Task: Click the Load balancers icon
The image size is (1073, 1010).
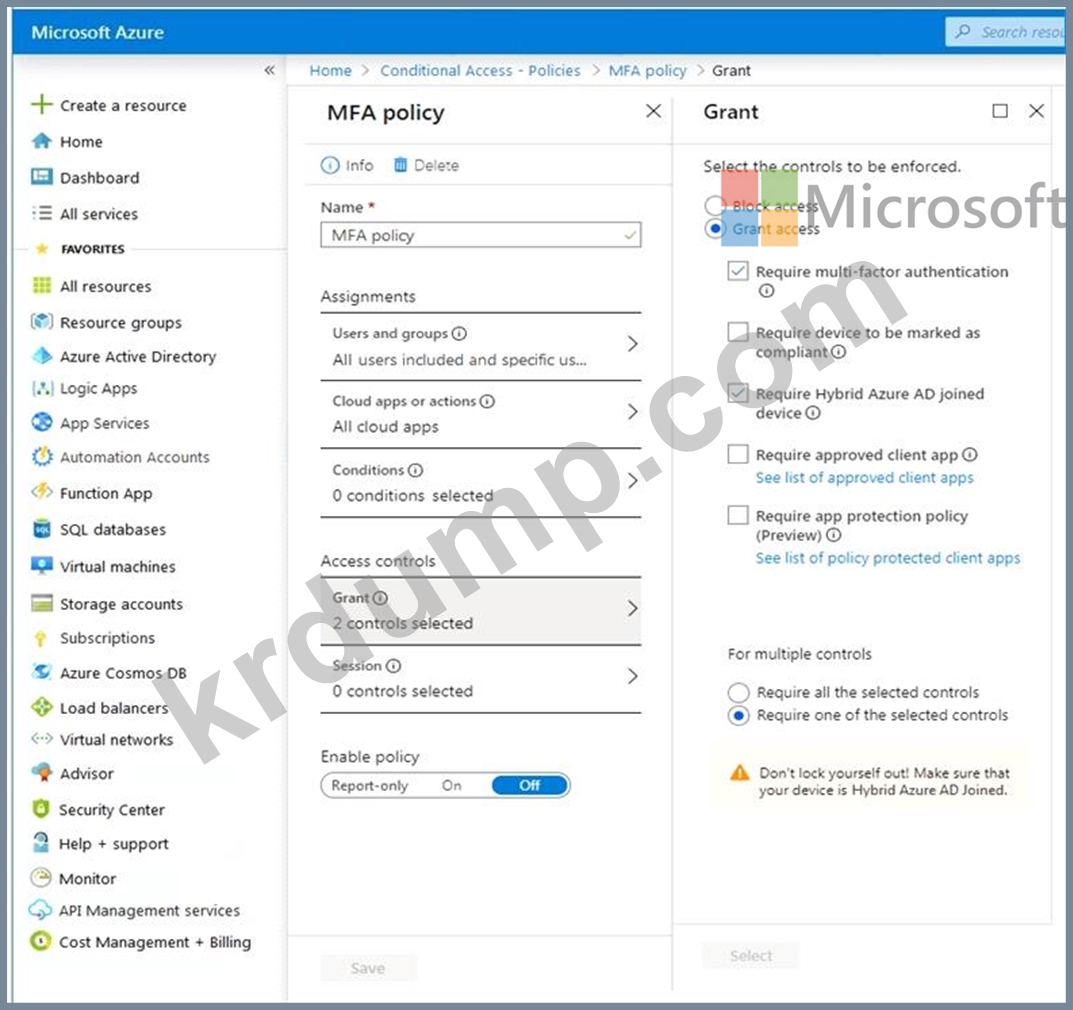Action: (x=42, y=707)
